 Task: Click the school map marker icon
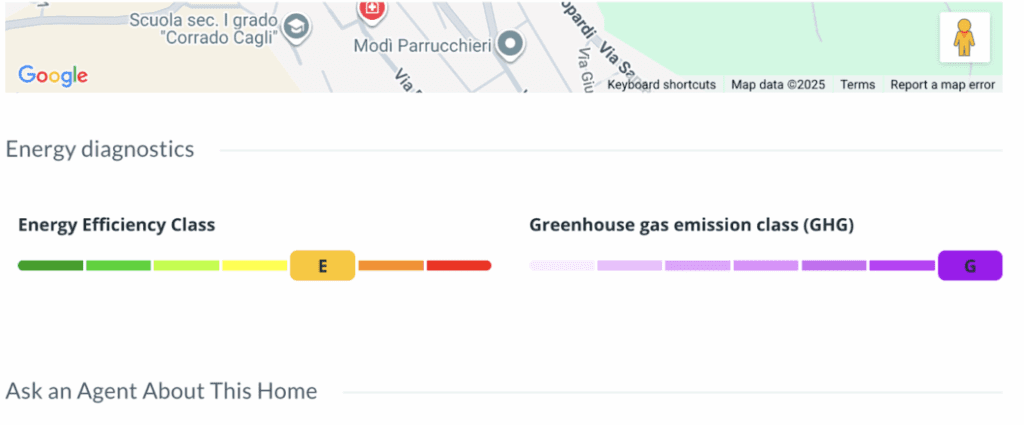pyautogui.click(x=296, y=29)
